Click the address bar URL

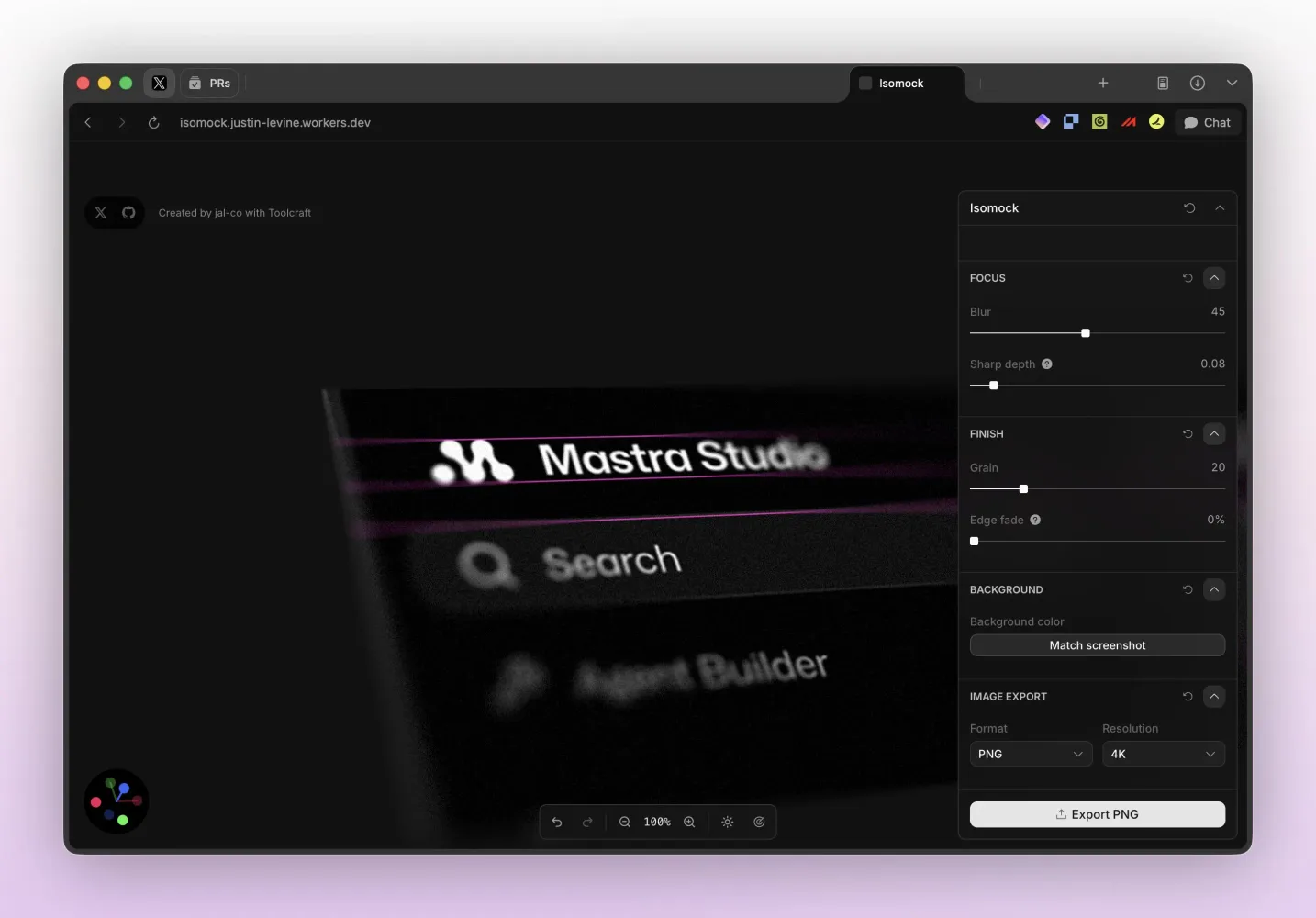pyautogui.click(x=275, y=122)
